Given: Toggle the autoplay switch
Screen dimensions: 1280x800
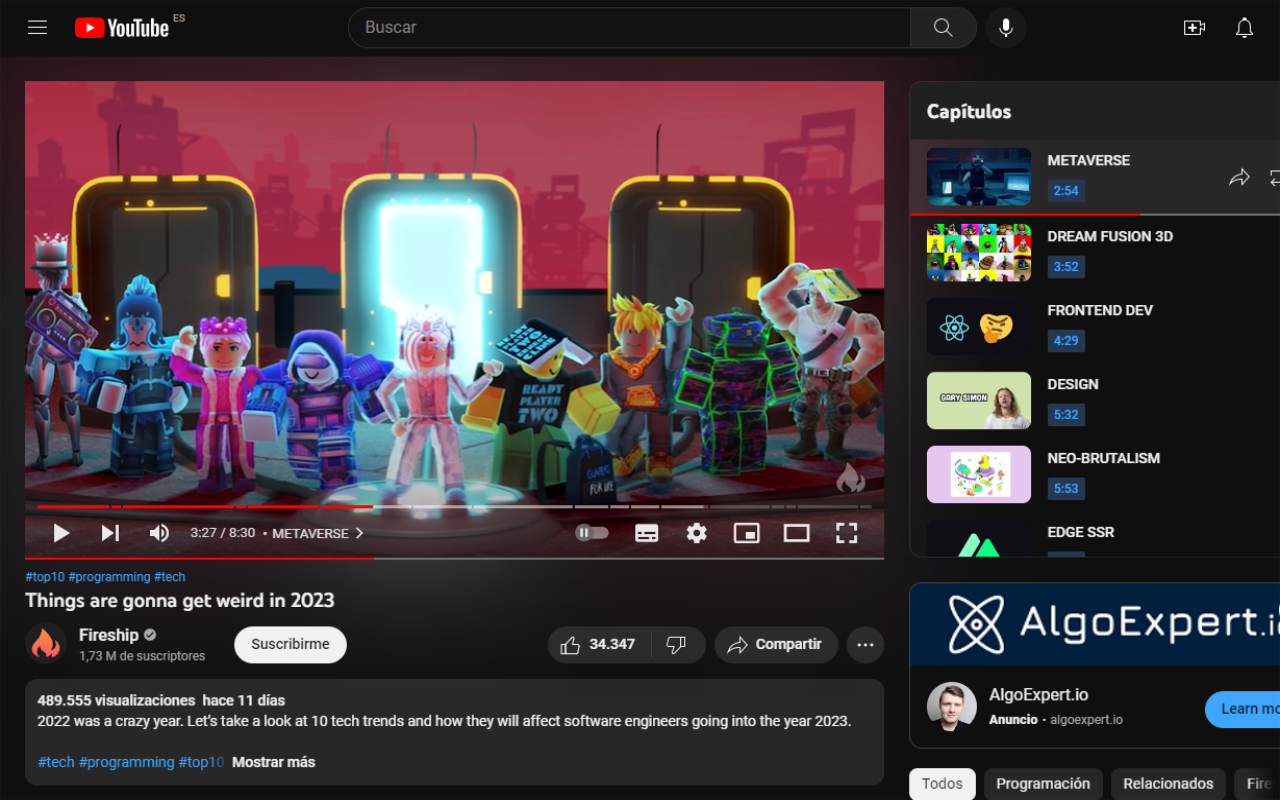Looking at the screenshot, I should (592, 533).
